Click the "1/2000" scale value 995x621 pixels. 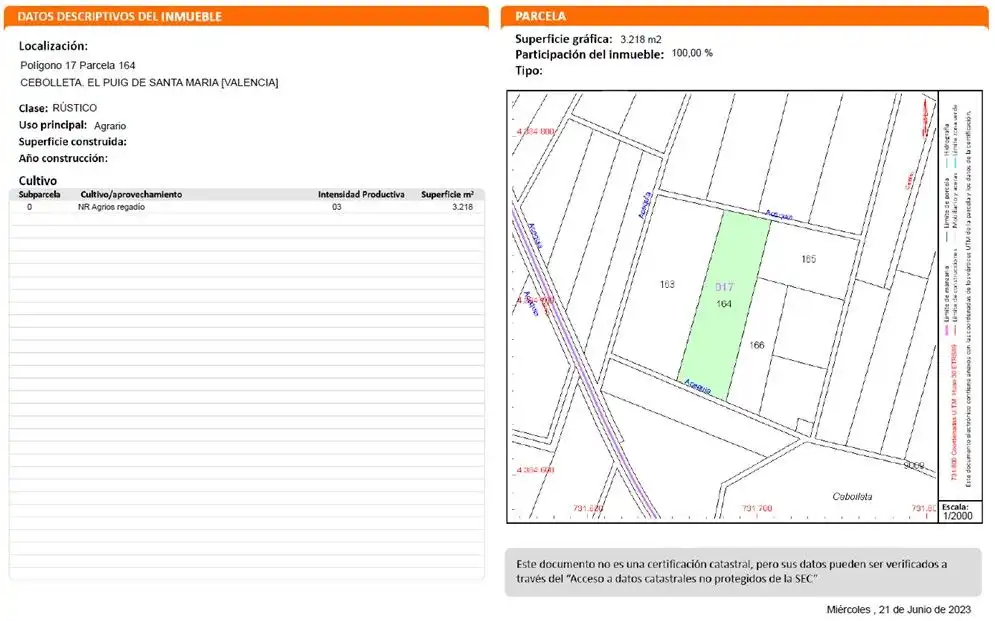pos(958,516)
